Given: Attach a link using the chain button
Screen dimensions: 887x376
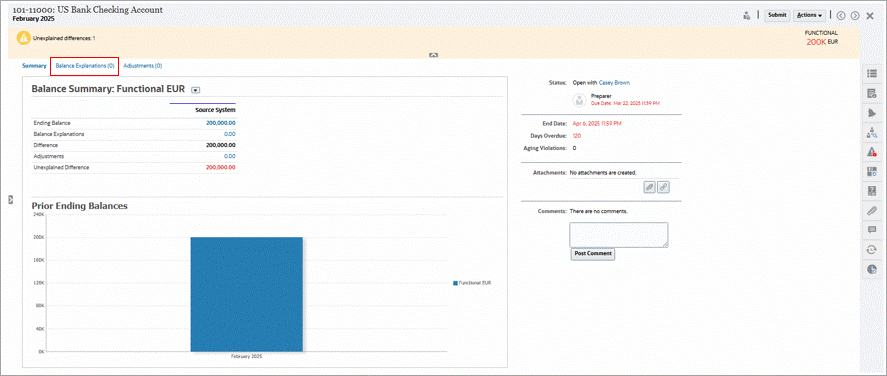Looking at the screenshot, I should pos(663,187).
